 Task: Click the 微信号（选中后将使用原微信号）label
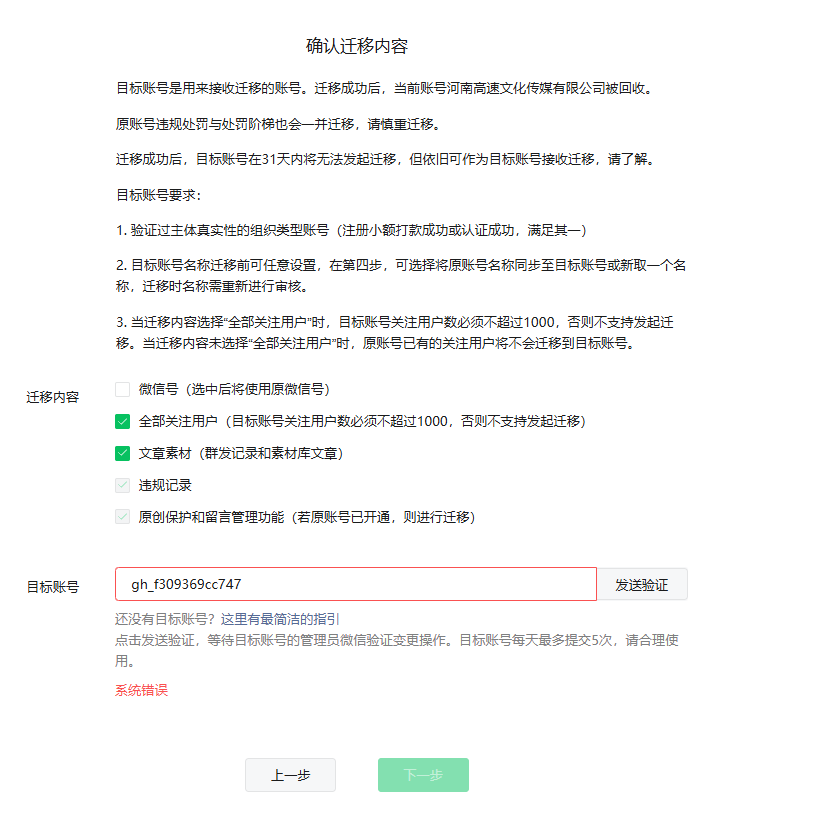234,389
